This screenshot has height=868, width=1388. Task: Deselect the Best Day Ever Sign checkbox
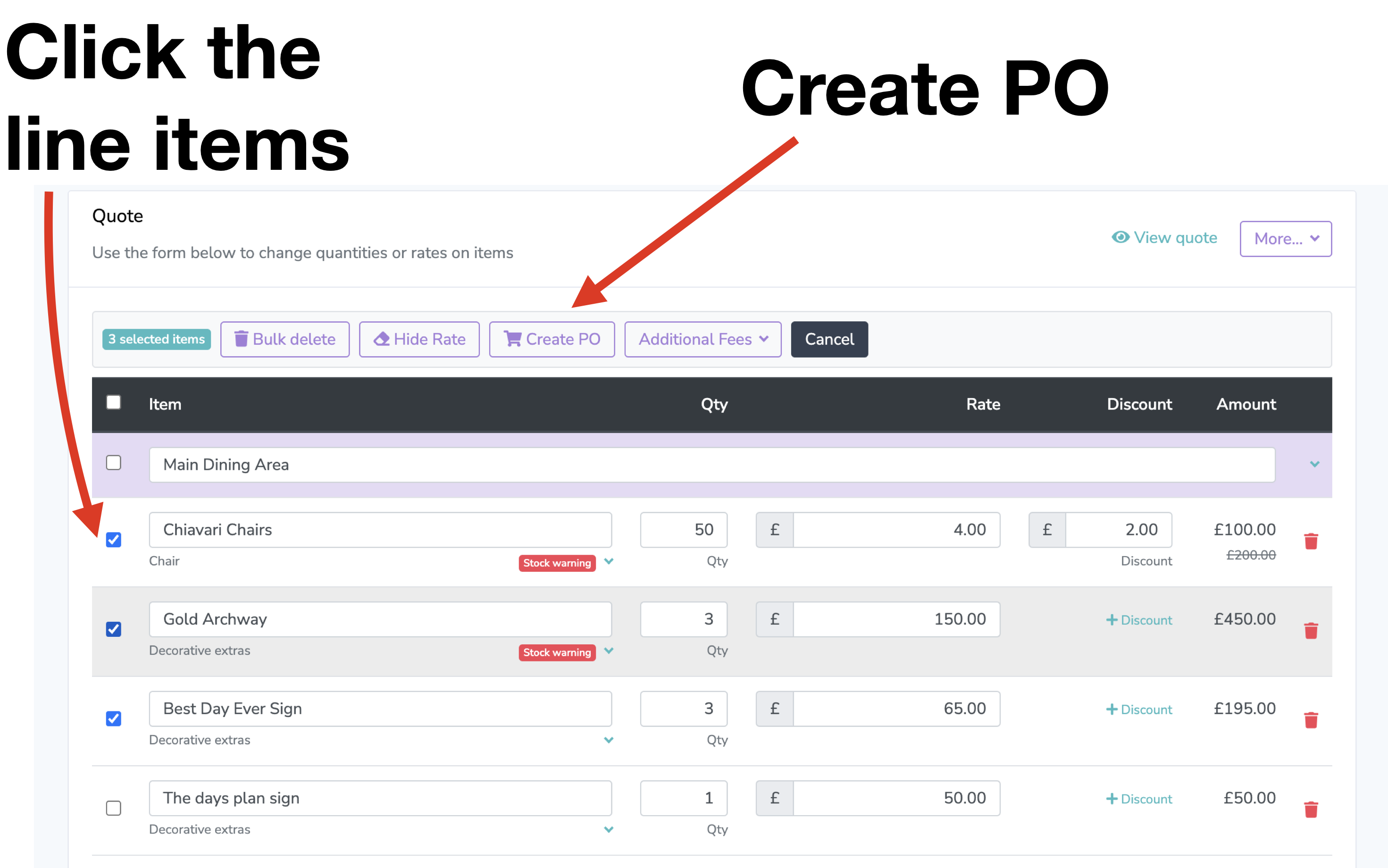(x=114, y=719)
